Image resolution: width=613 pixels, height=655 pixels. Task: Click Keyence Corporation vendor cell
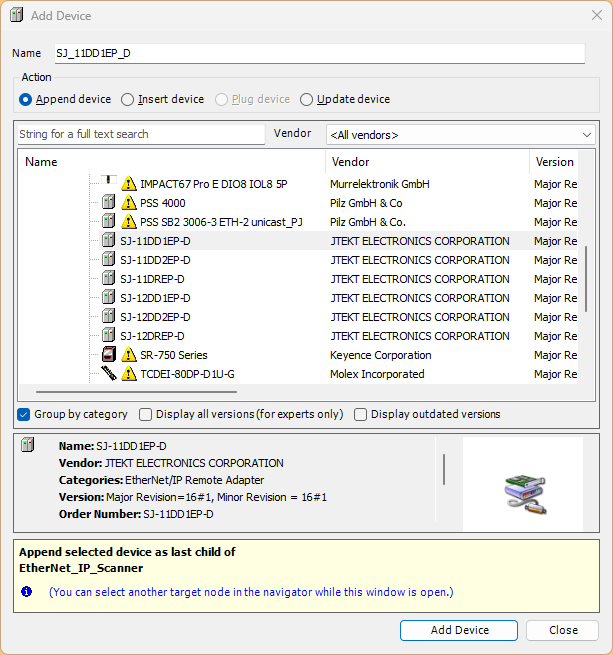380,355
